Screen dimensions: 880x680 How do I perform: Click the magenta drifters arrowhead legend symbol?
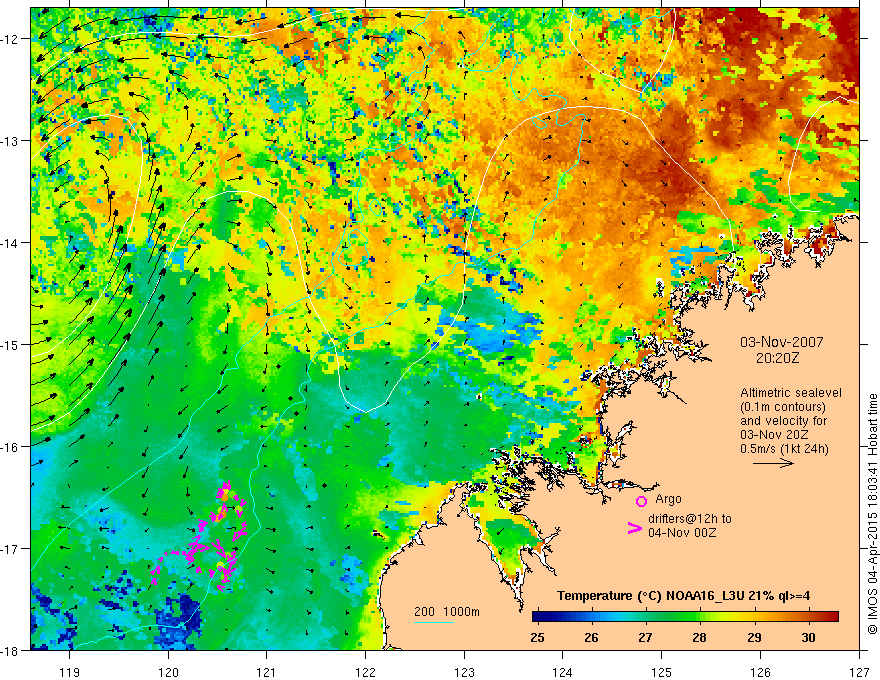click(x=634, y=528)
